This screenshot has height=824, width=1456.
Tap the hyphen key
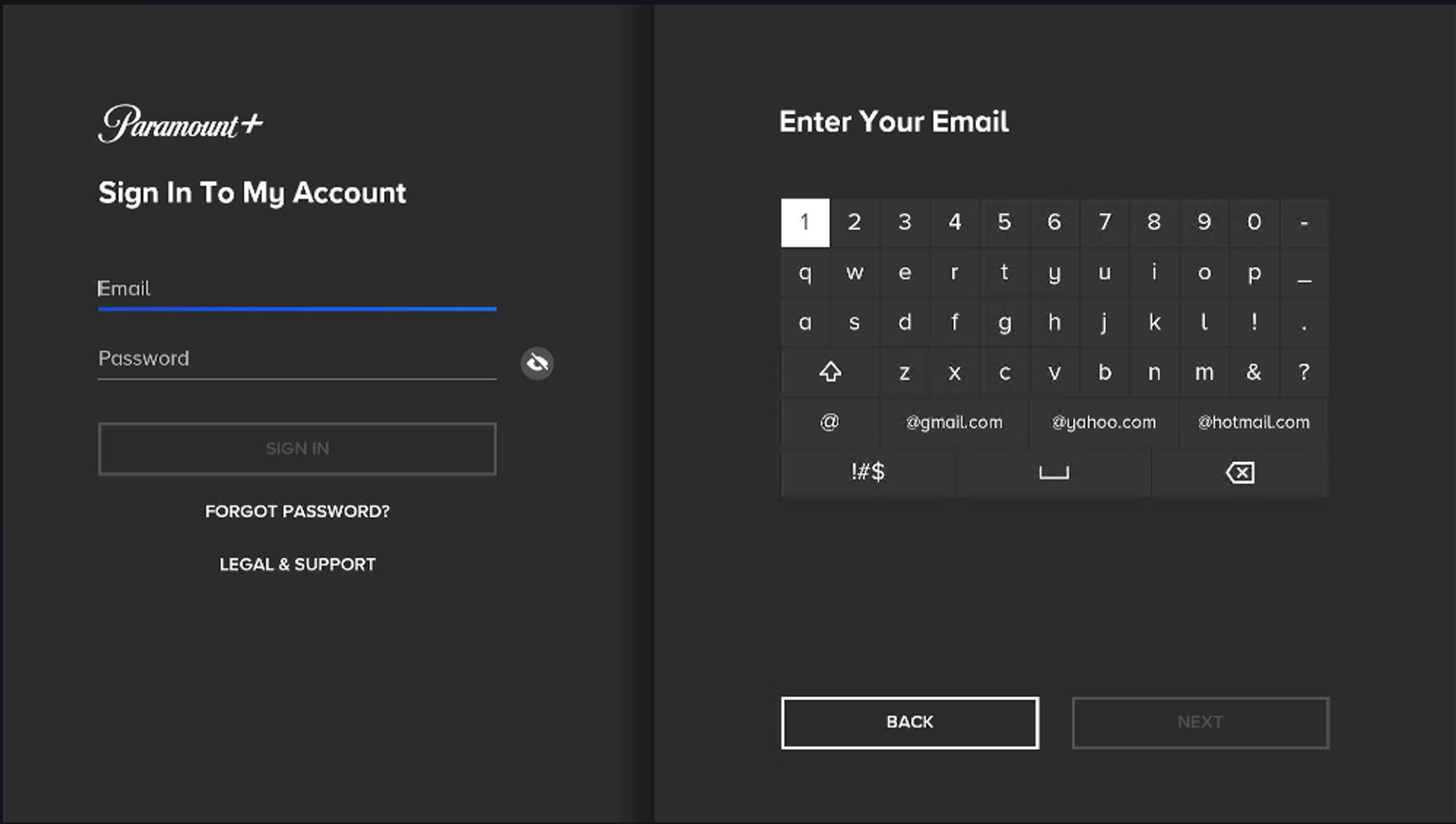point(1304,223)
